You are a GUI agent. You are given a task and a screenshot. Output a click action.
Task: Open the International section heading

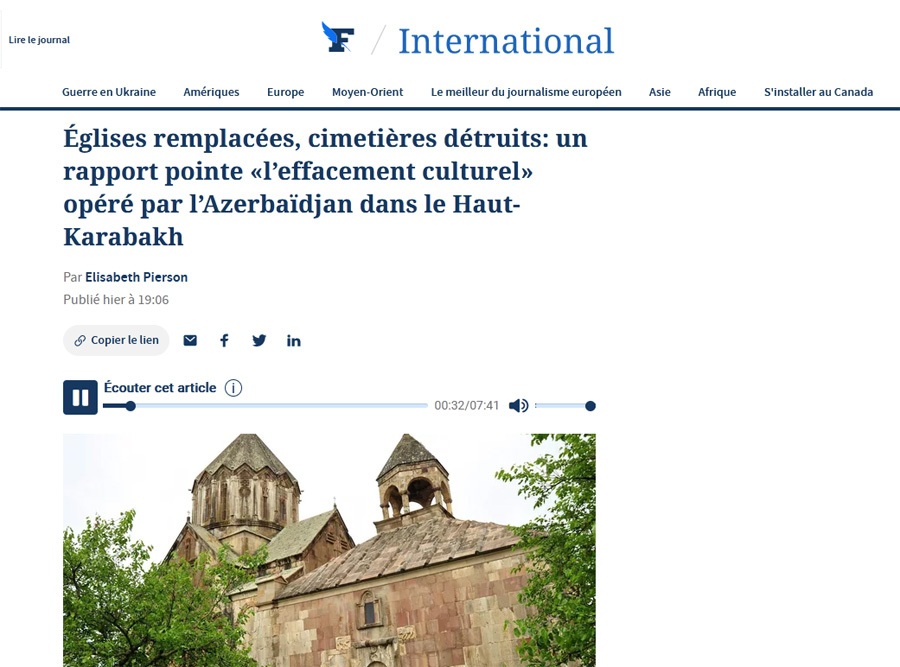tap(506, 41)
